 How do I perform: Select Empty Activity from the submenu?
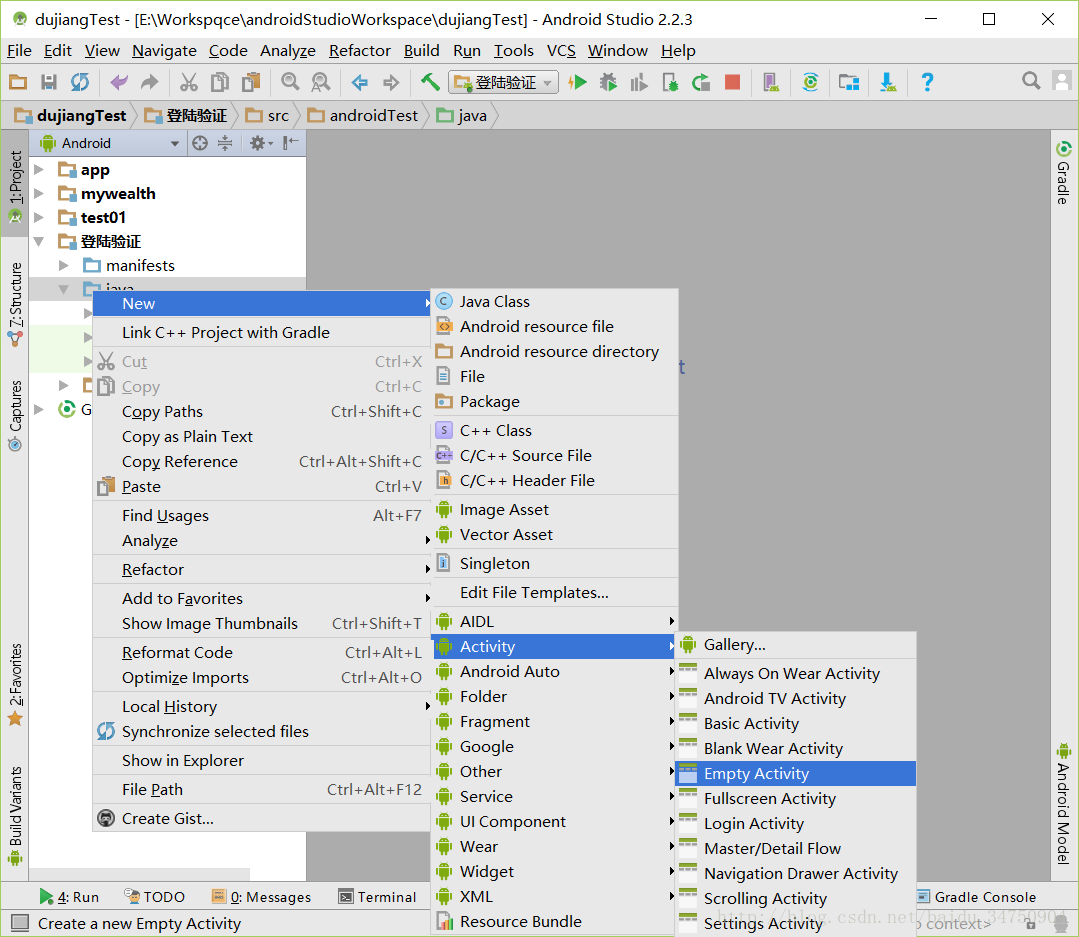coord(756,774)
